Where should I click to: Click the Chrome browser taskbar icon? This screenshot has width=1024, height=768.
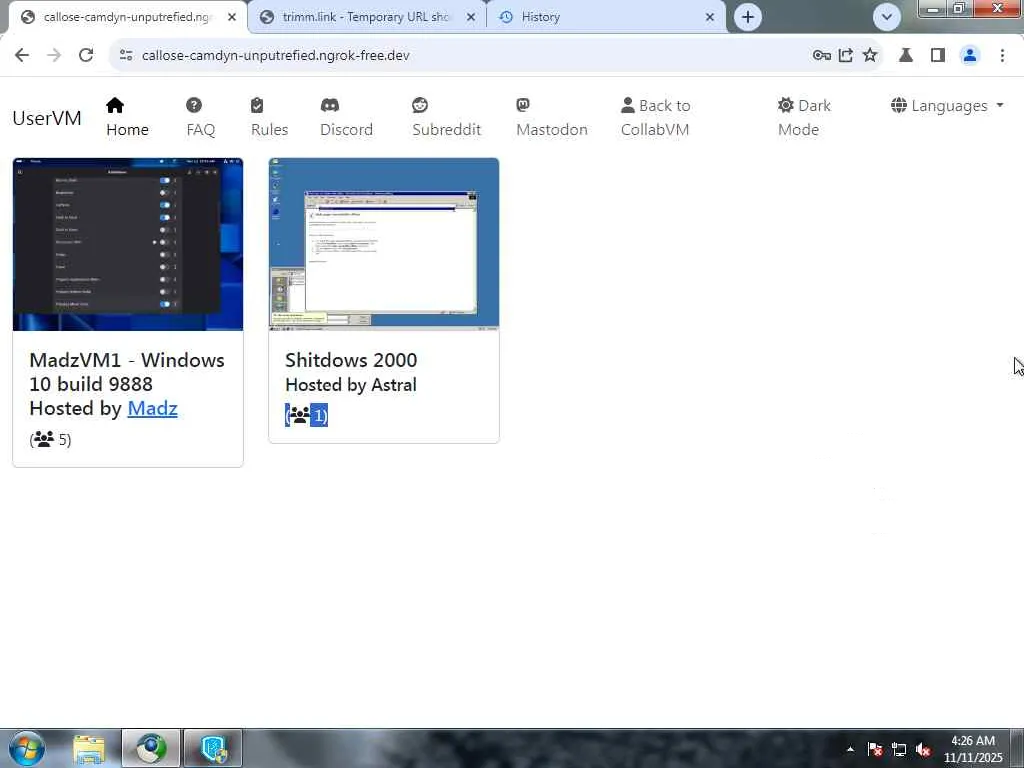coord(151,748)
